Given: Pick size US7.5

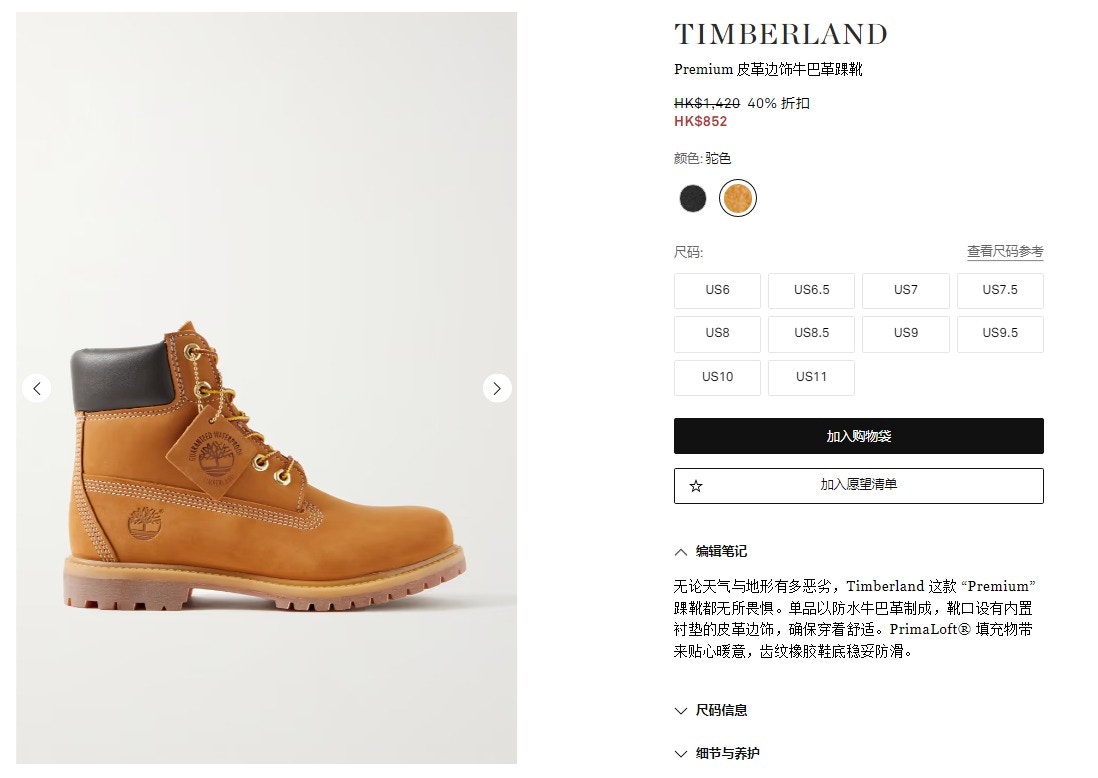Looking at the screenshot, I should point(1000,291).
